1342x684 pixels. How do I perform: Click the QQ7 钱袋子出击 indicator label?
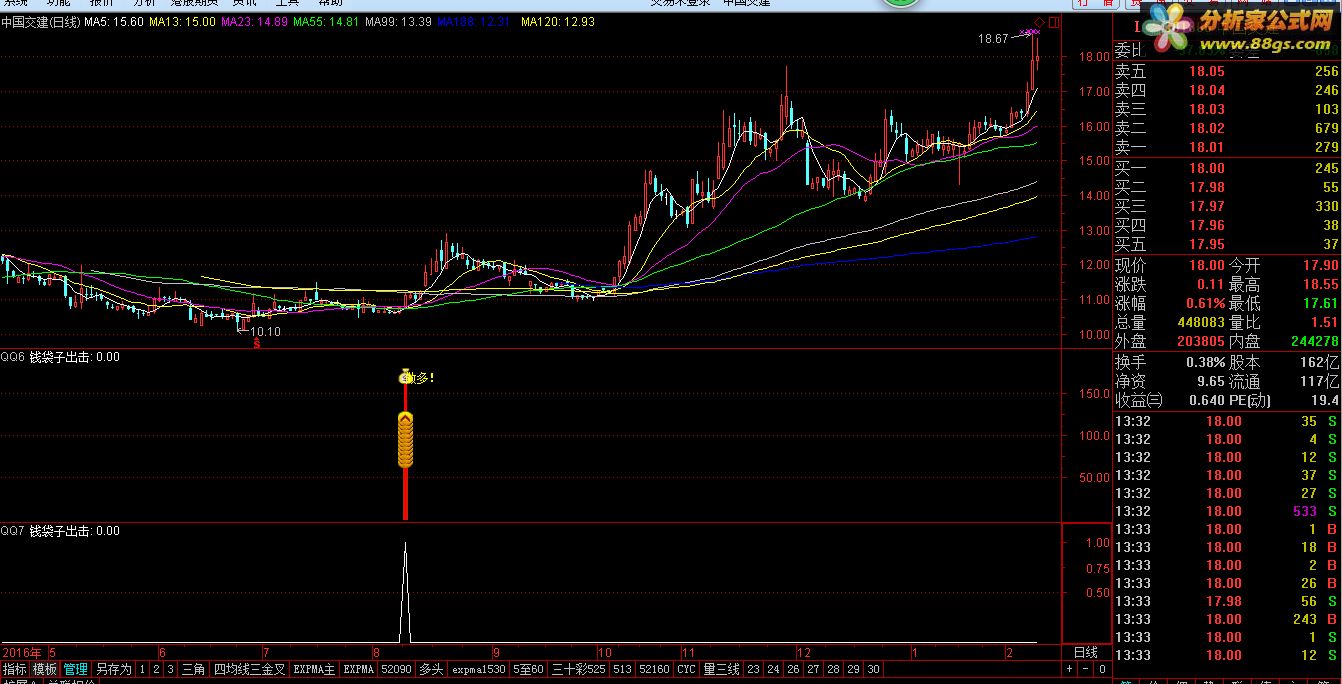60,531
